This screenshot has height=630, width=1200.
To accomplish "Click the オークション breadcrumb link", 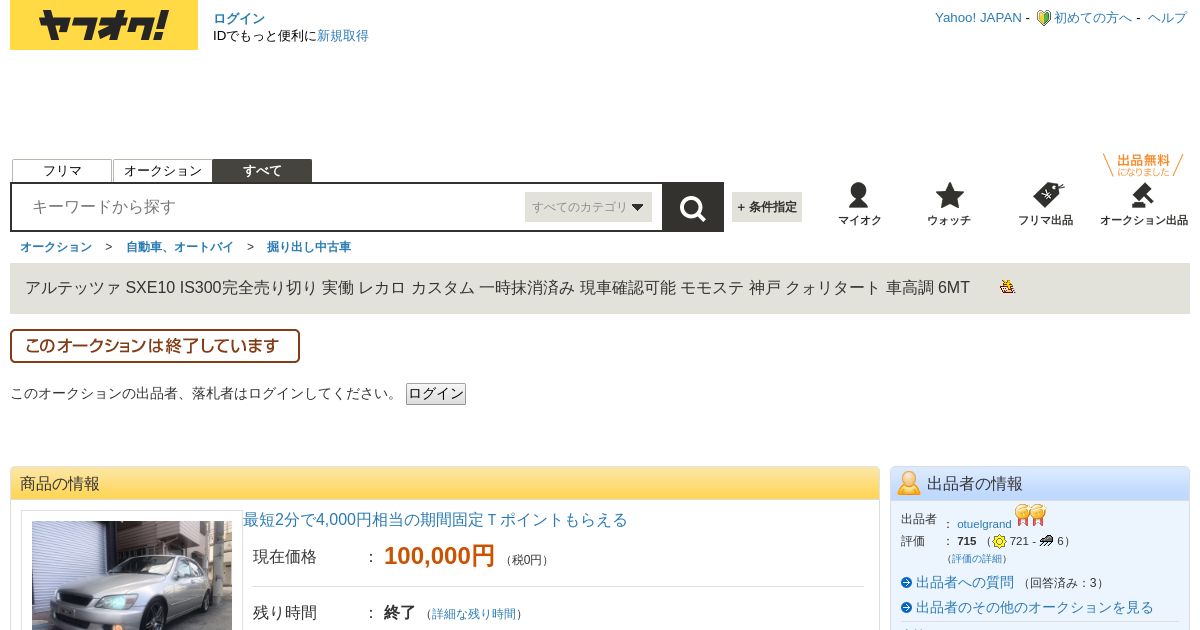I will coord(56,247).
